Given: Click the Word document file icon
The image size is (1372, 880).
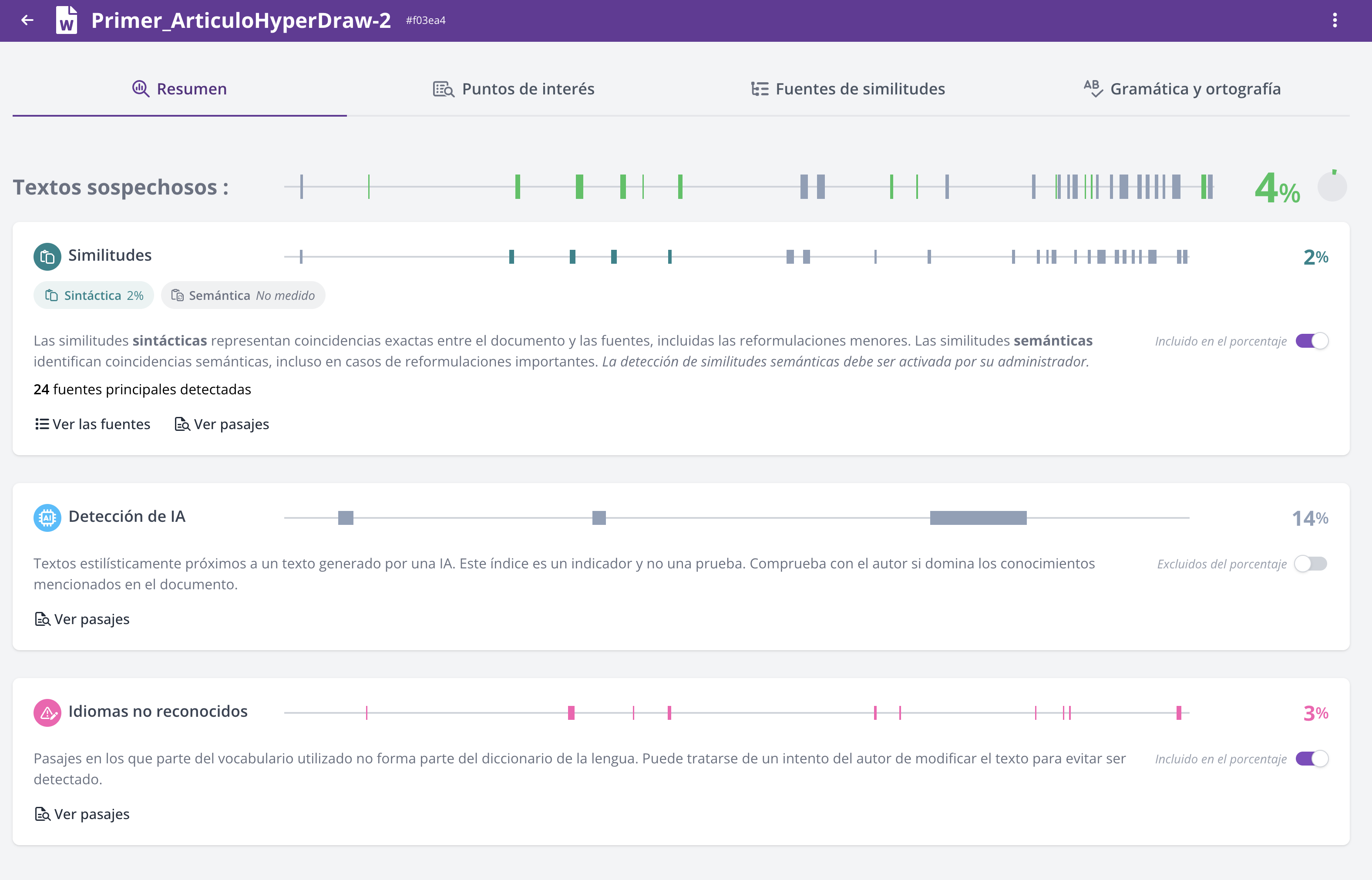Looking at the screenshot, I should [67, 20].
